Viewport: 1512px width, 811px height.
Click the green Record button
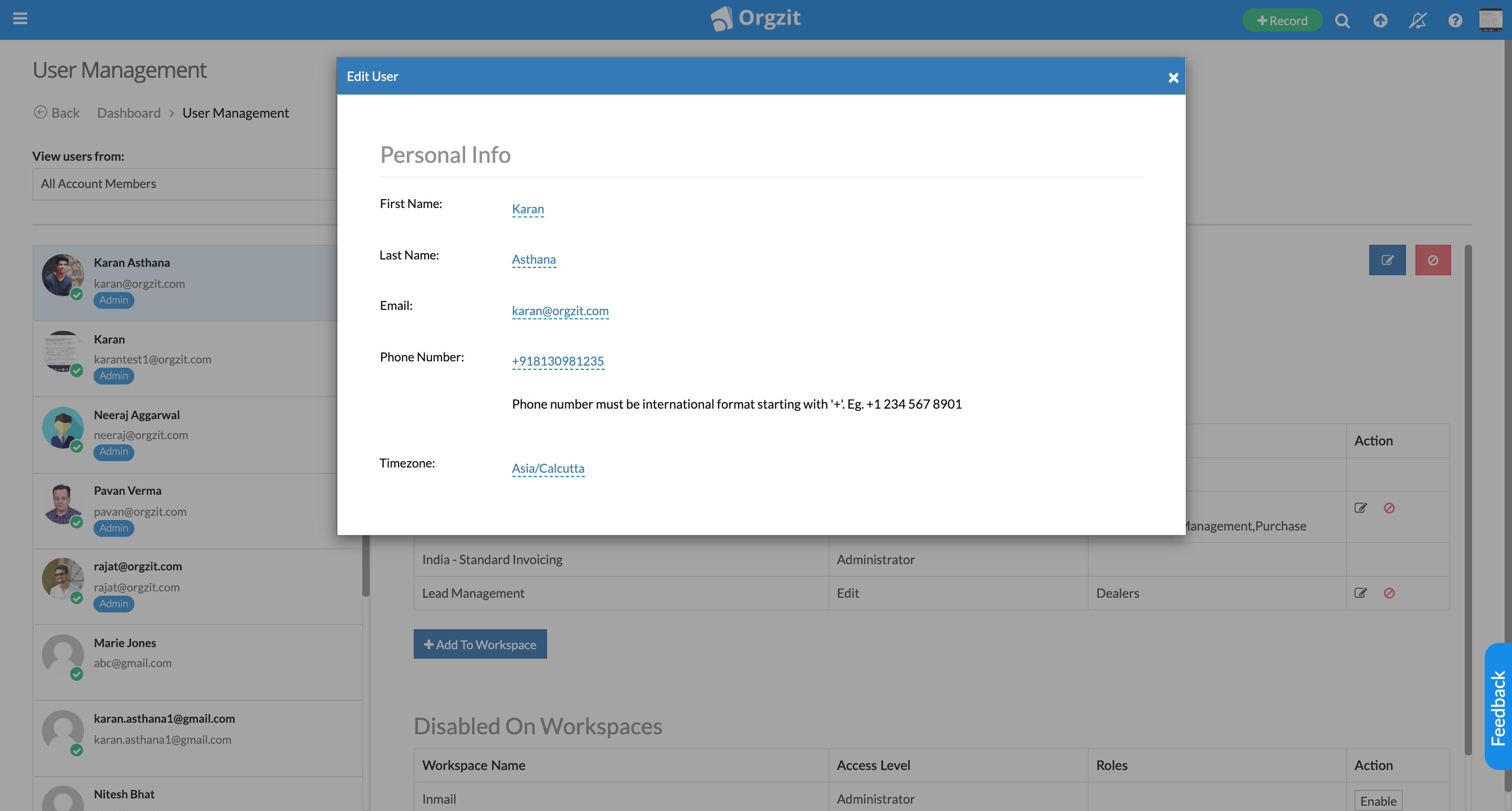tap(1282, 20)
